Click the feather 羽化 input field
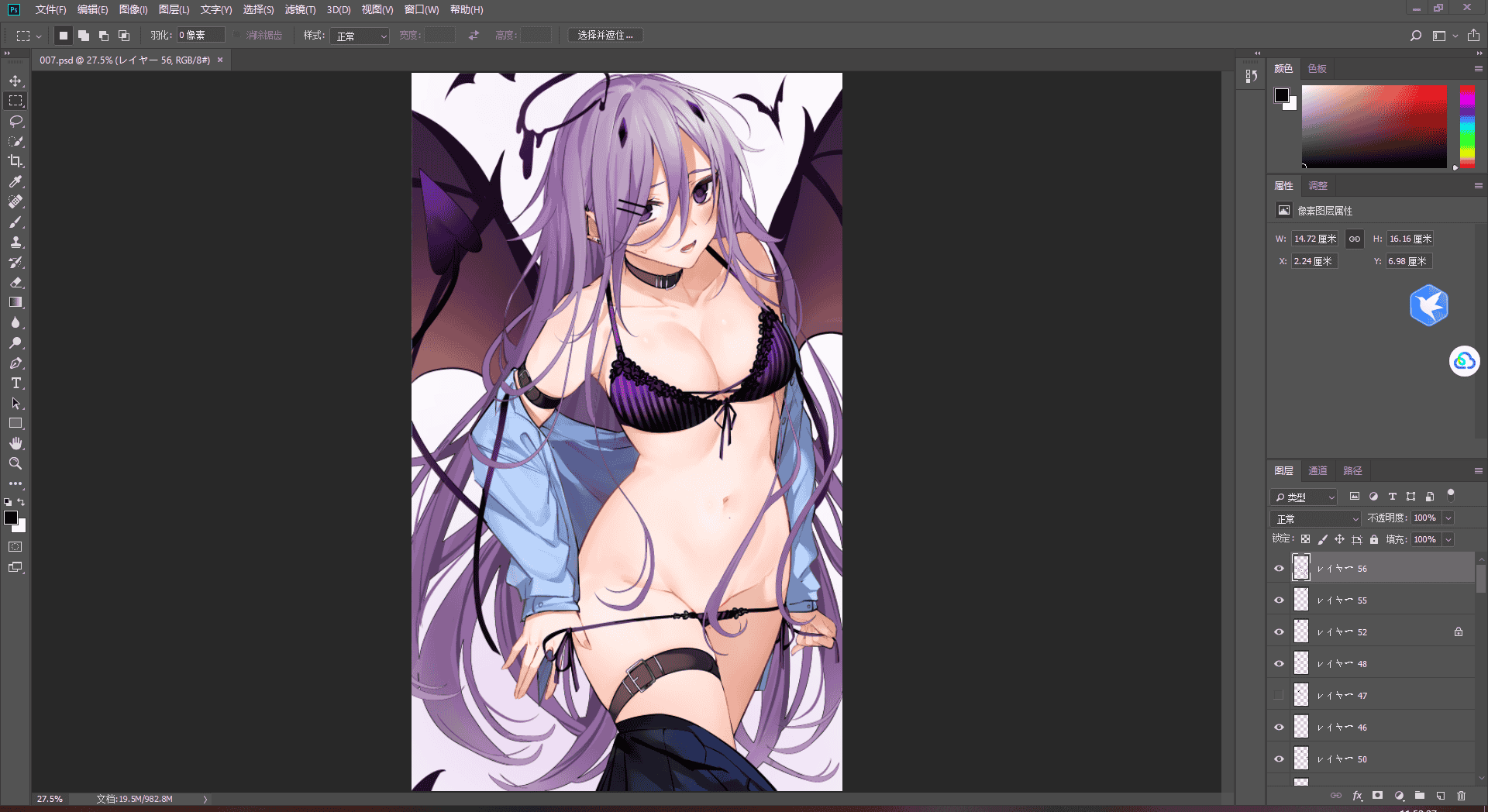Image resolution: width=1488 pixels, height=812 pixels. click(x=201, y=35)
